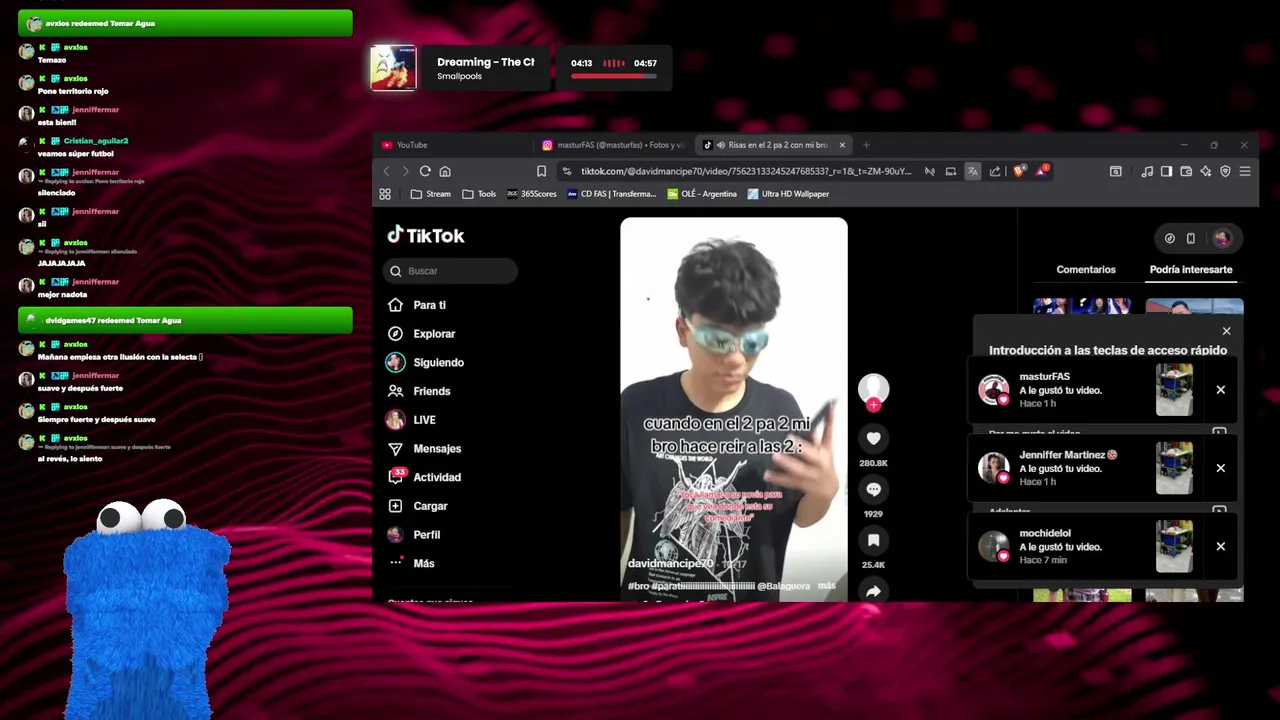Open the 365Scores bookmark
This screenshot has width=1280, height=720.
click(x=531, y=194)
